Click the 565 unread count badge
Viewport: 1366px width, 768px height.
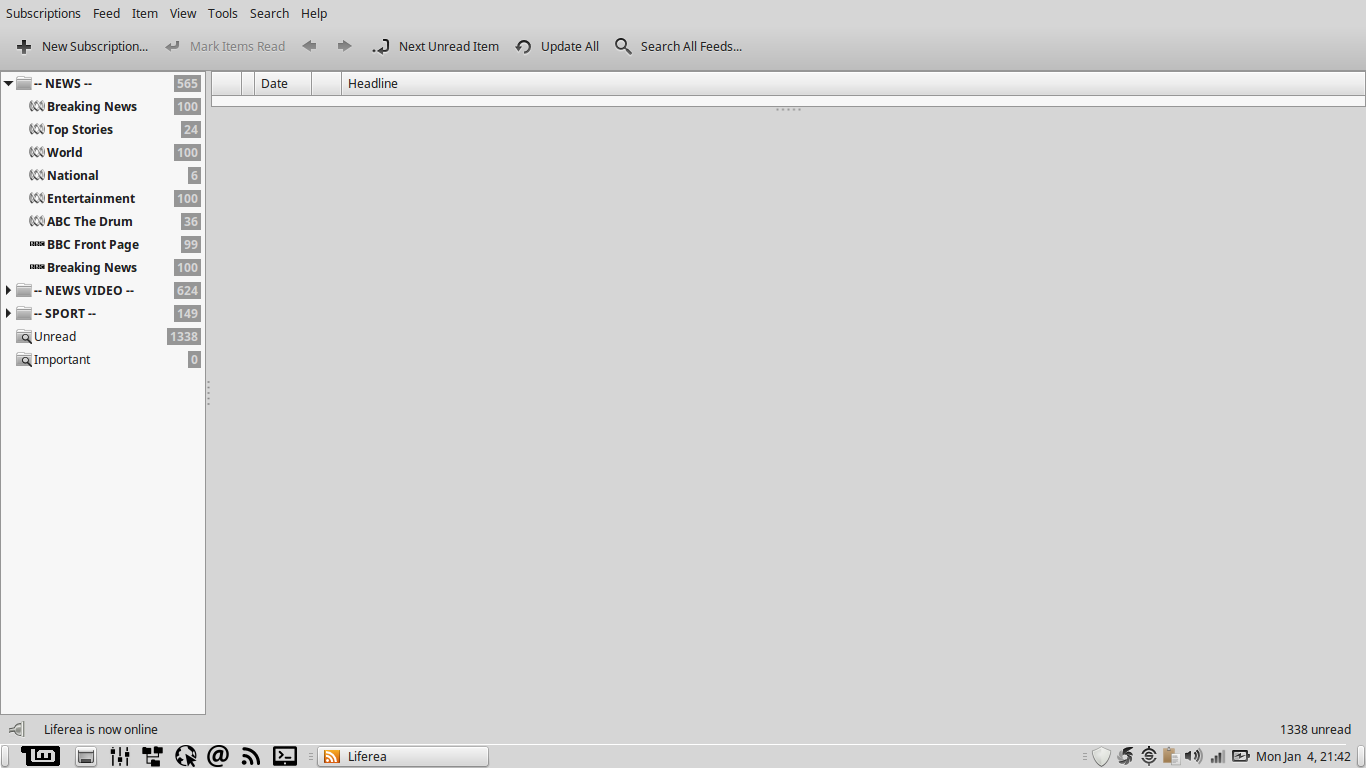click(x=187, y=83)
